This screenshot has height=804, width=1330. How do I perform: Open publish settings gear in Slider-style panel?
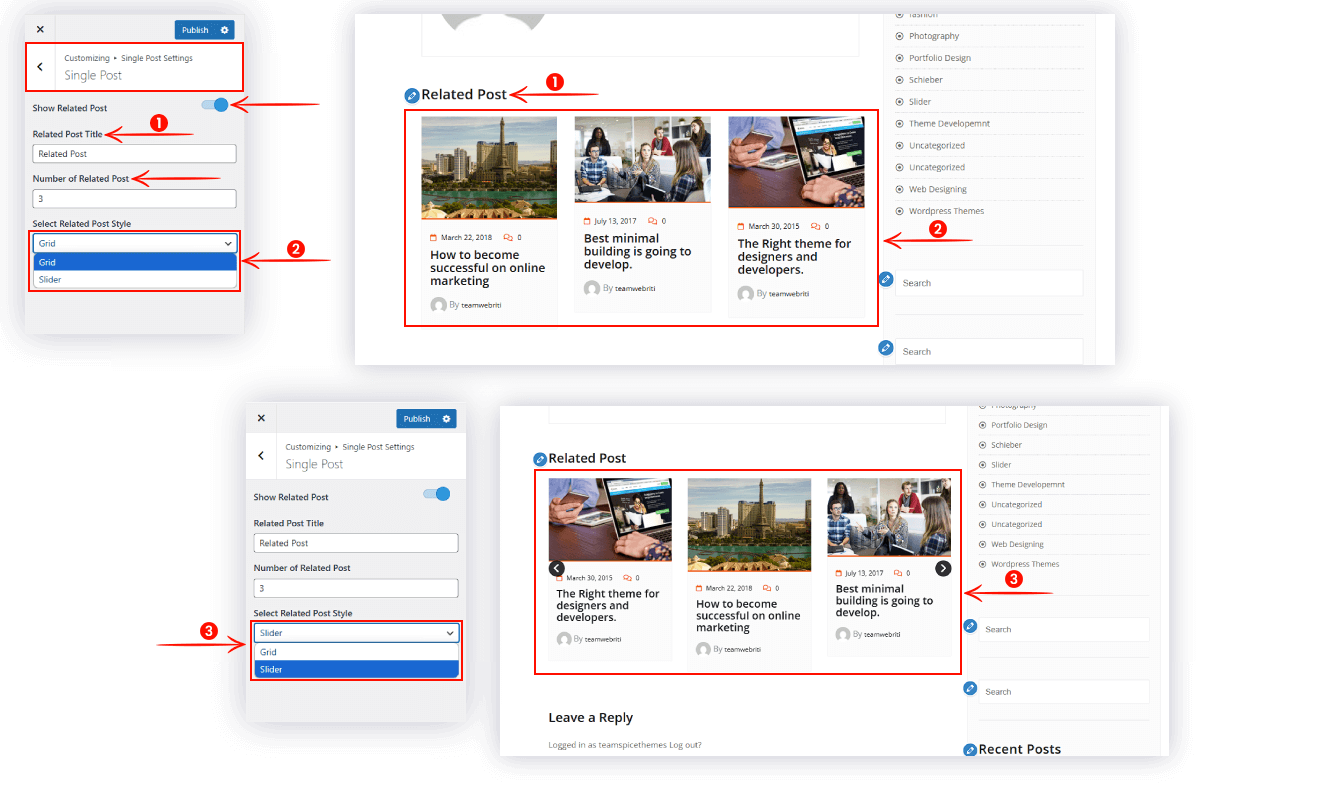[447, 419]
